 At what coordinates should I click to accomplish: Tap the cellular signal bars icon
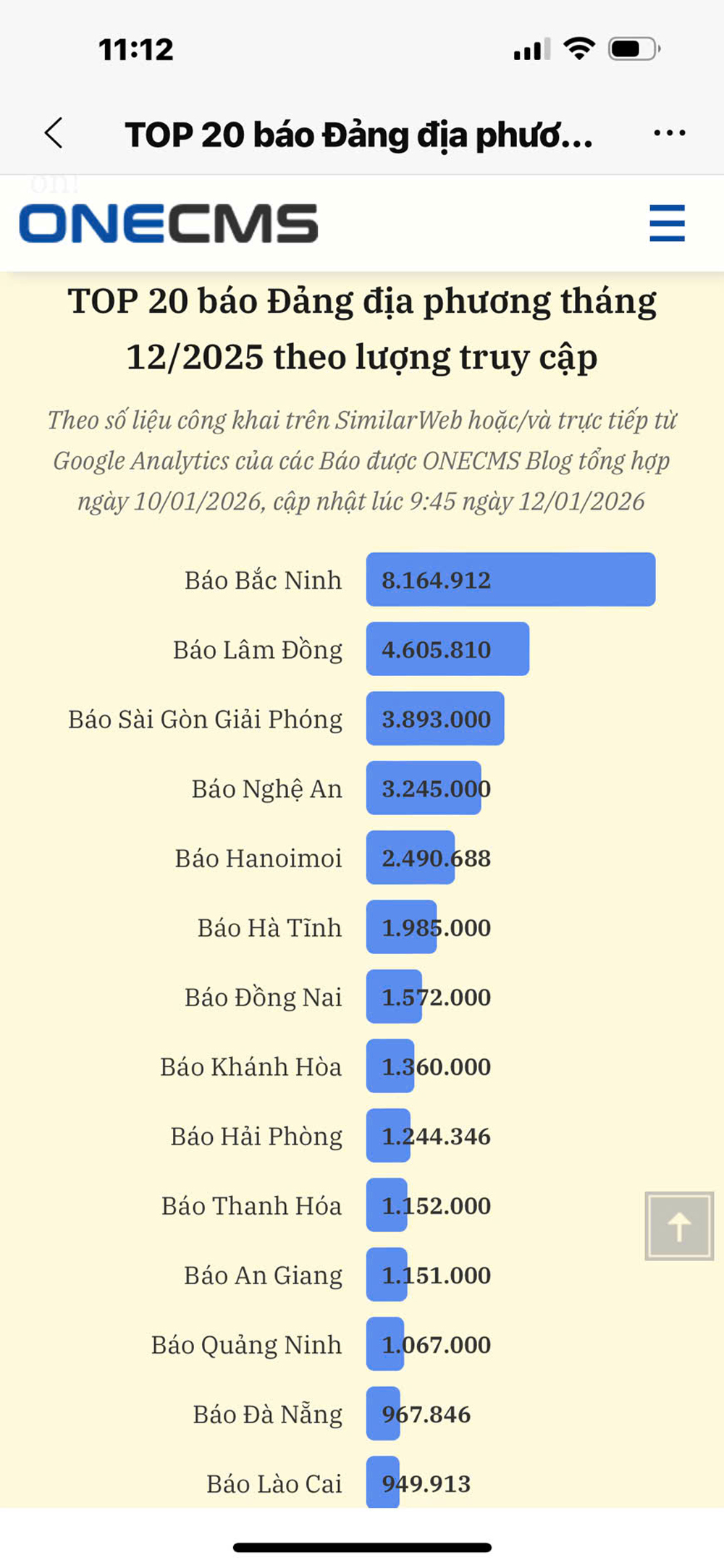531,50
